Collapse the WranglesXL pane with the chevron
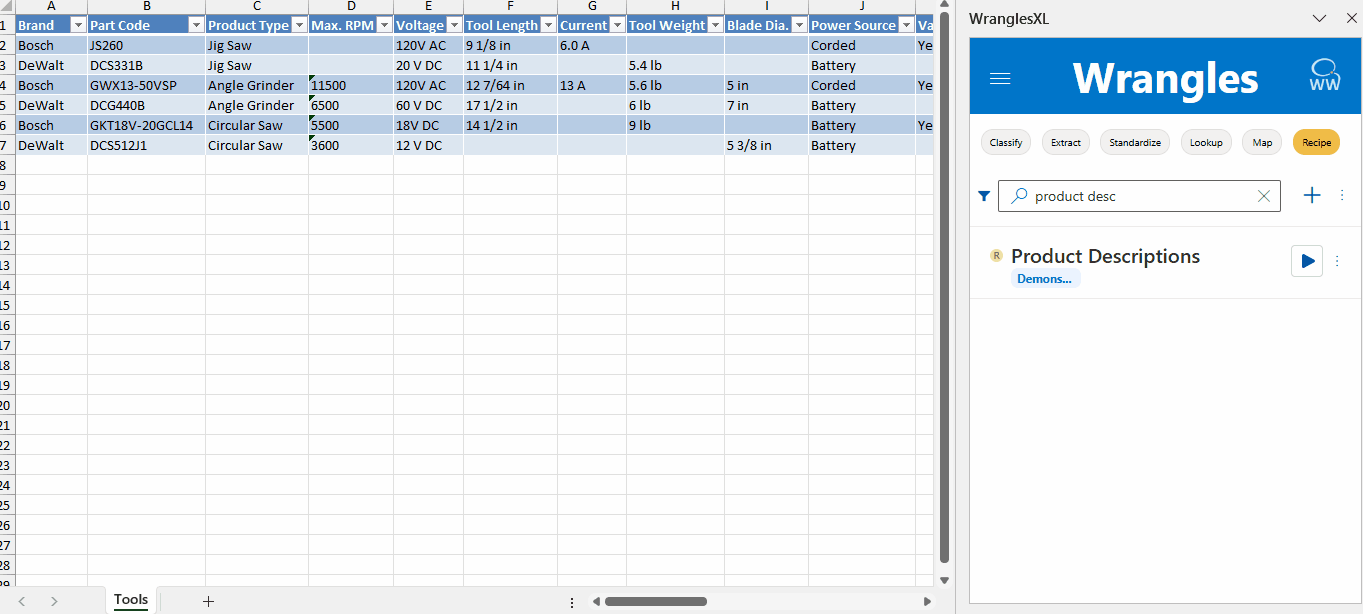Screen dimensions: 1363x614 pos(1320,17)
